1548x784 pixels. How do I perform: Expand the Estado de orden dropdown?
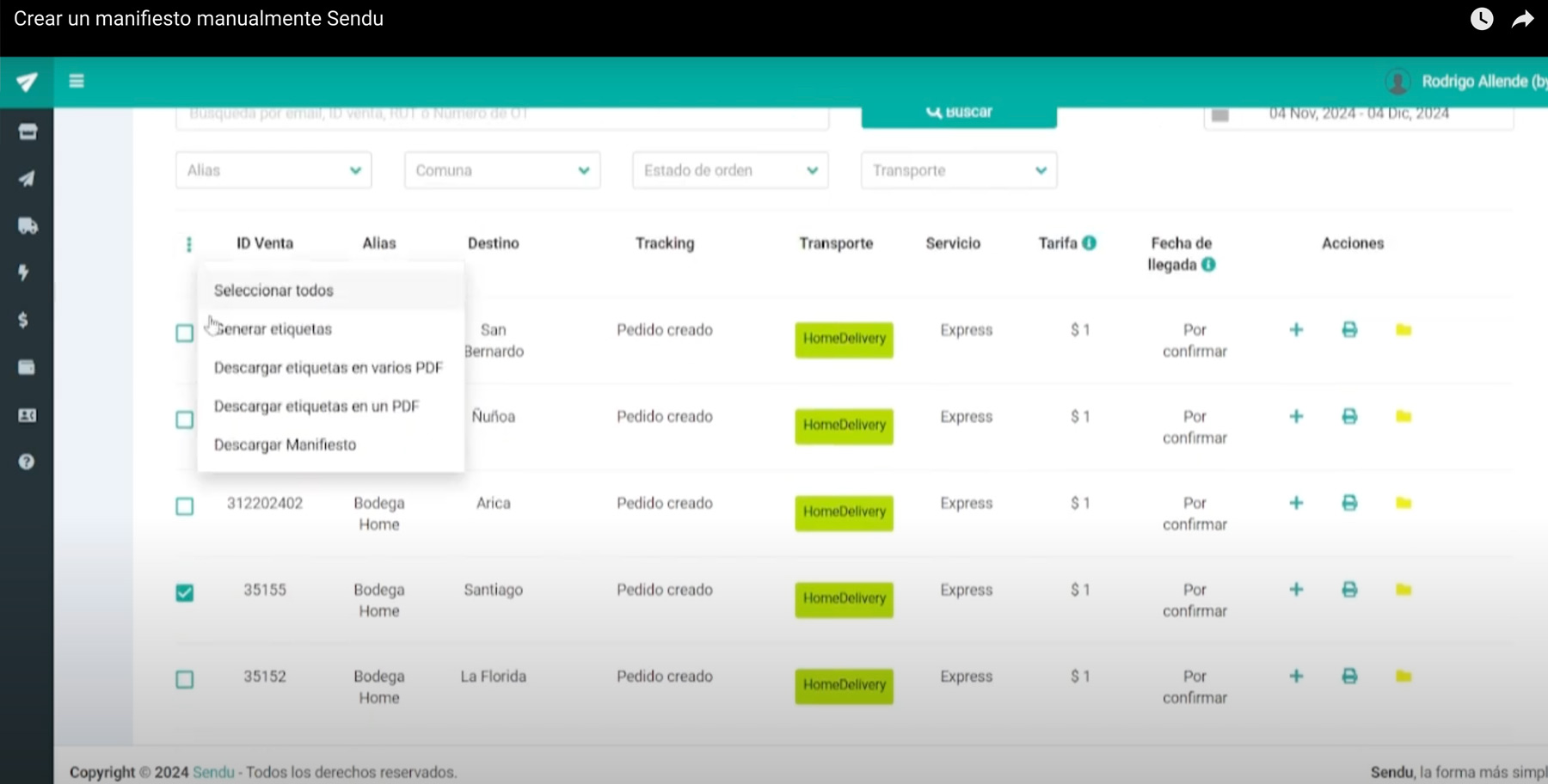[x=730, y=170]
